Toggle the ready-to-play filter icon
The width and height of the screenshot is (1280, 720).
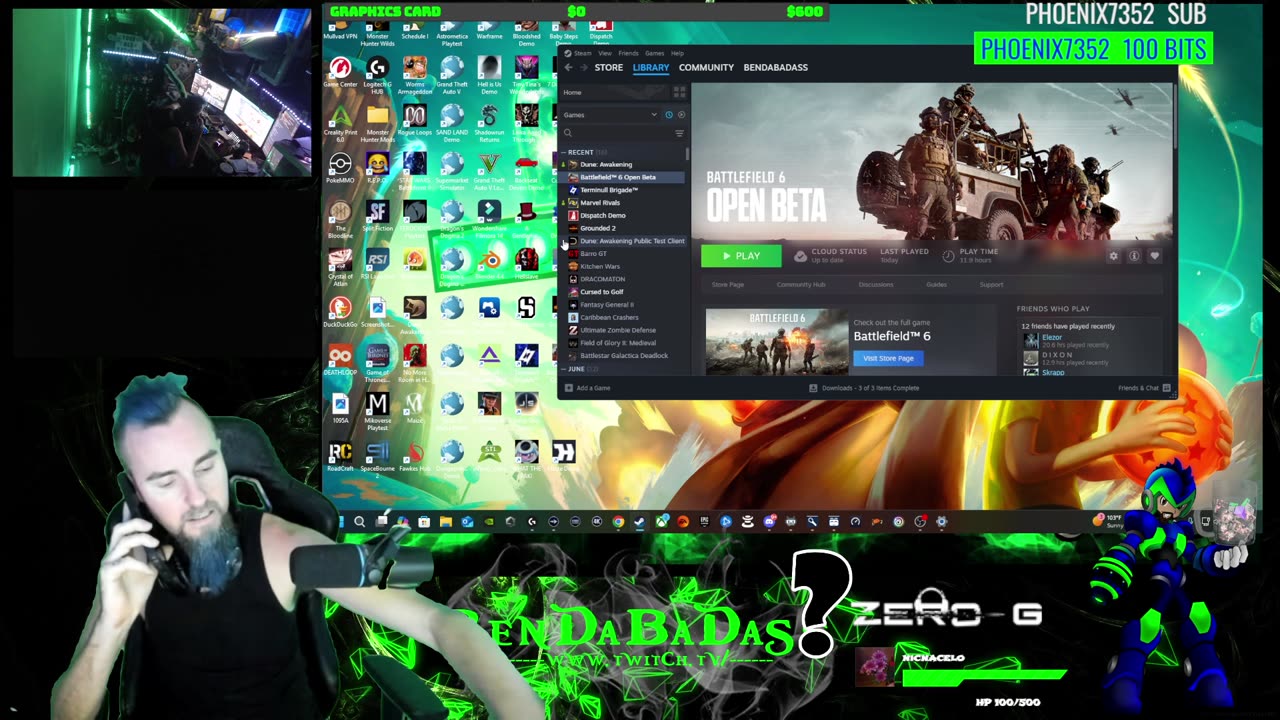tap(681, 115)
